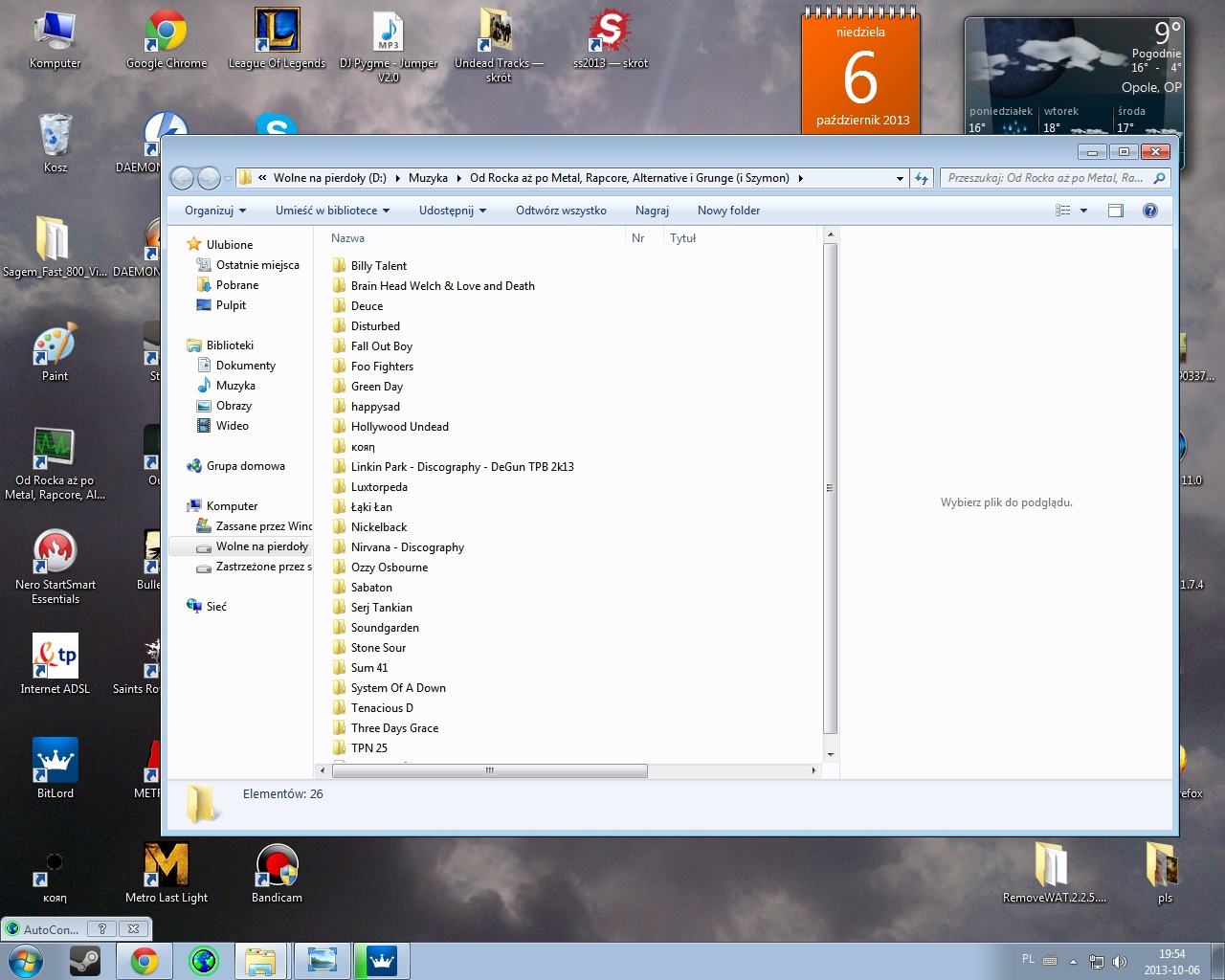The width and height of the screenshot is (1225, 980).
Task: Open the Paint desktop shortcut
Action: coord(55,352)
